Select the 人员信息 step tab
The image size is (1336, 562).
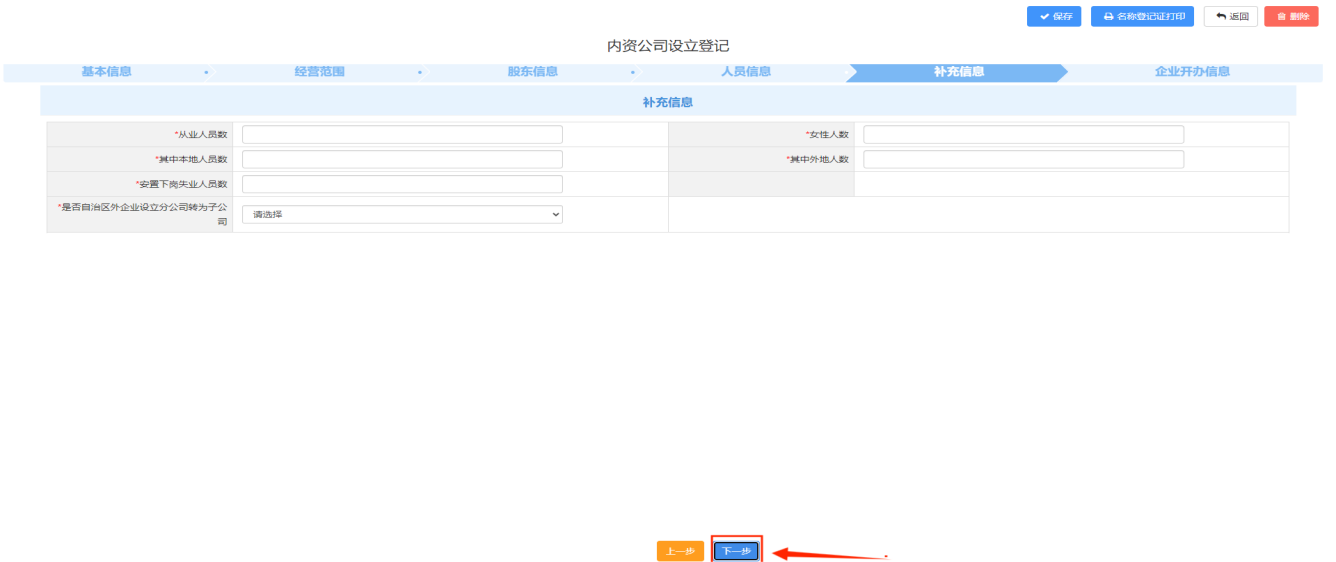(746, 72)
